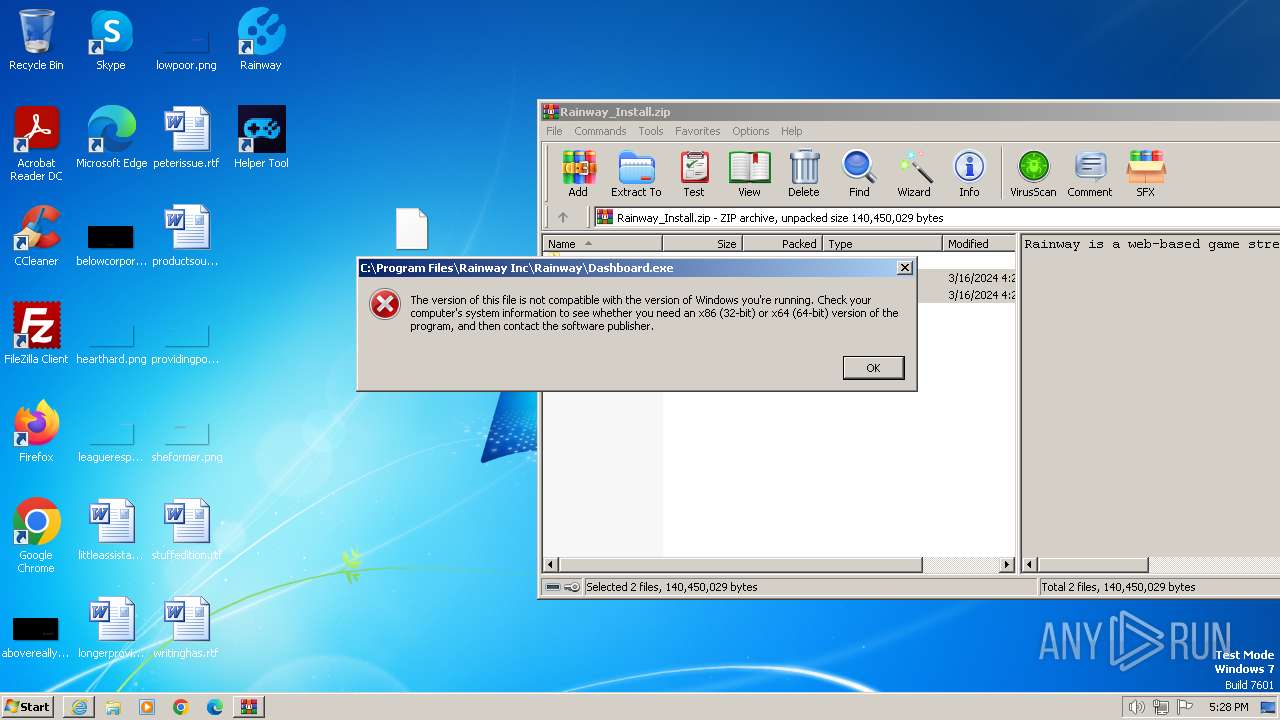This screenshot has height=720, width=1280.
Task: Click the volume speaker tray icon
Action: point(1136,707)
